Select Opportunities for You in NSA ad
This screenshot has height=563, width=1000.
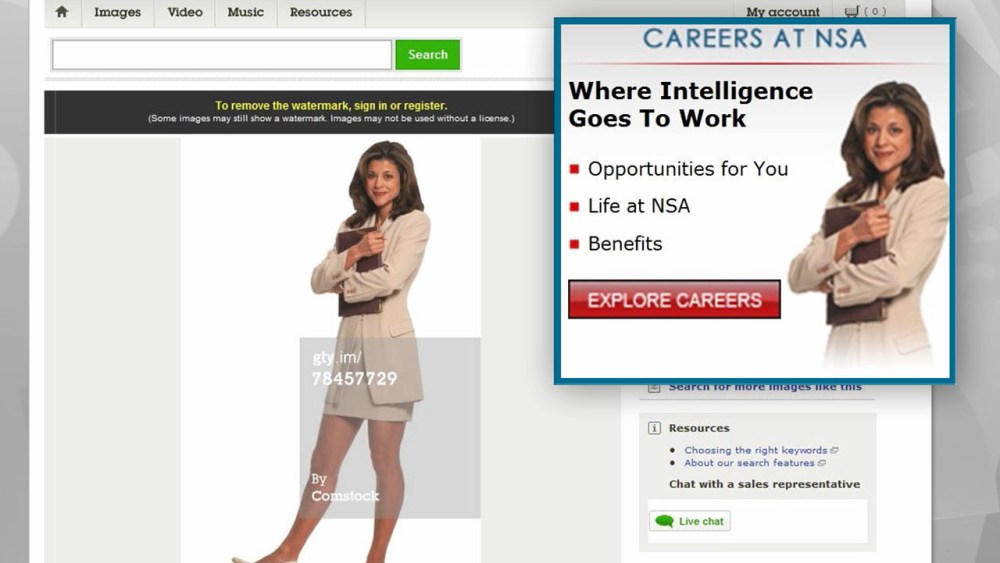(x=688, y=169)
